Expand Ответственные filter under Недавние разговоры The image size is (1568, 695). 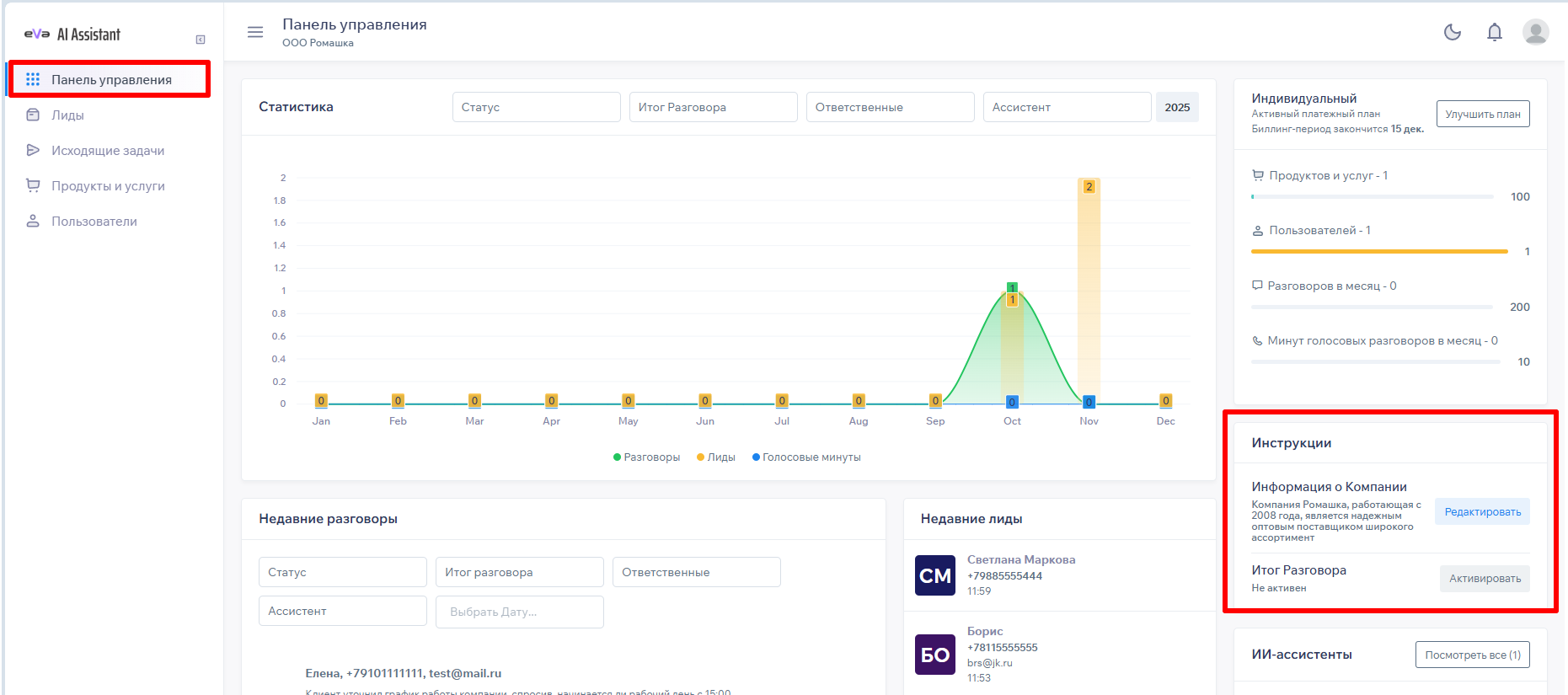click(696, 572)
